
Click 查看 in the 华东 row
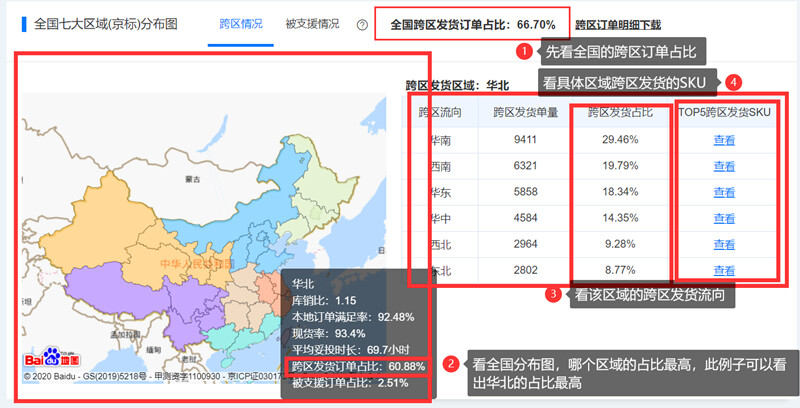(724, 192)
